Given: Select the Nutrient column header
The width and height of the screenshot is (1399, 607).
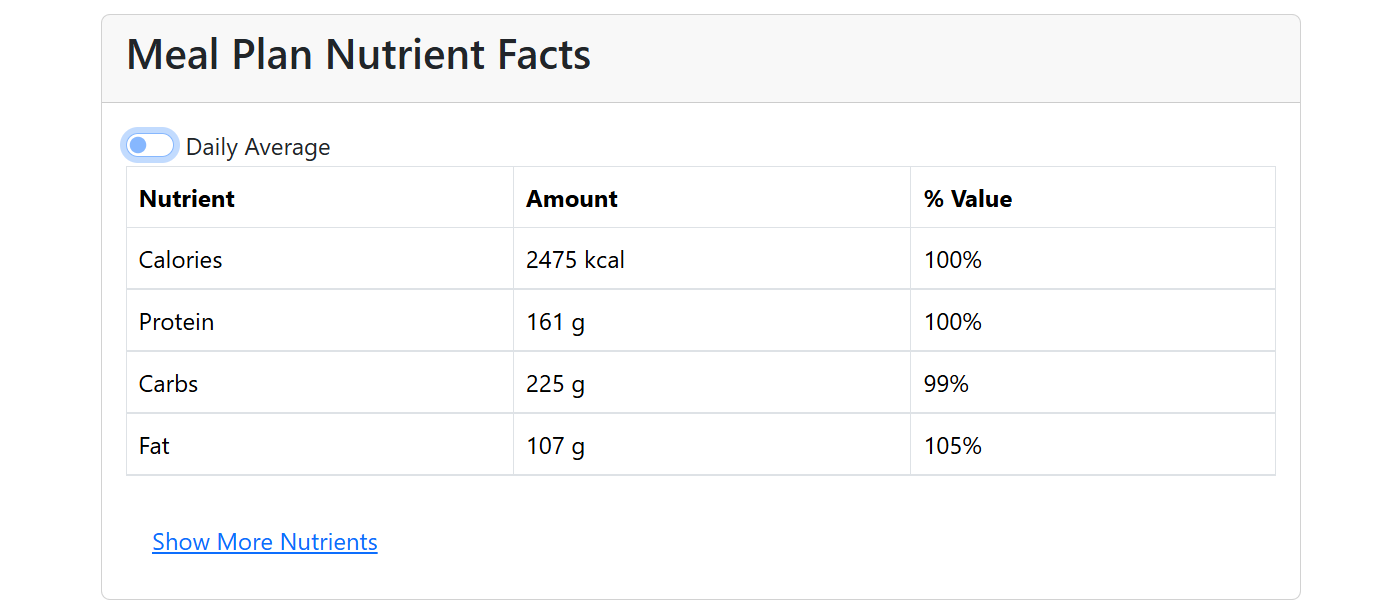Looking at the screenshot, I should point(187,199).
